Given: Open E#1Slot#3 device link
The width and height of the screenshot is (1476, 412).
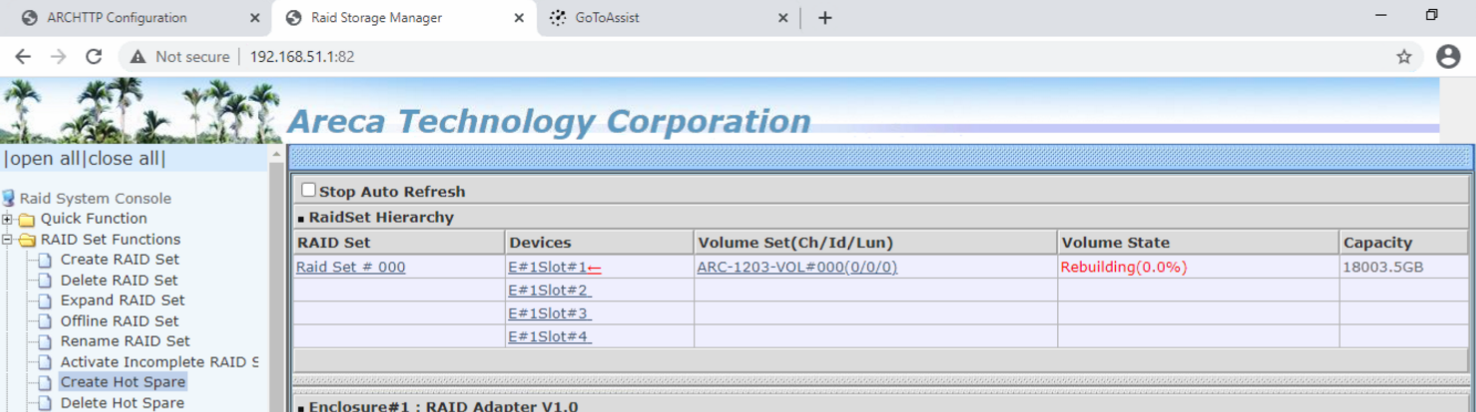Looking at the screenshot, I should coord(549,313).
